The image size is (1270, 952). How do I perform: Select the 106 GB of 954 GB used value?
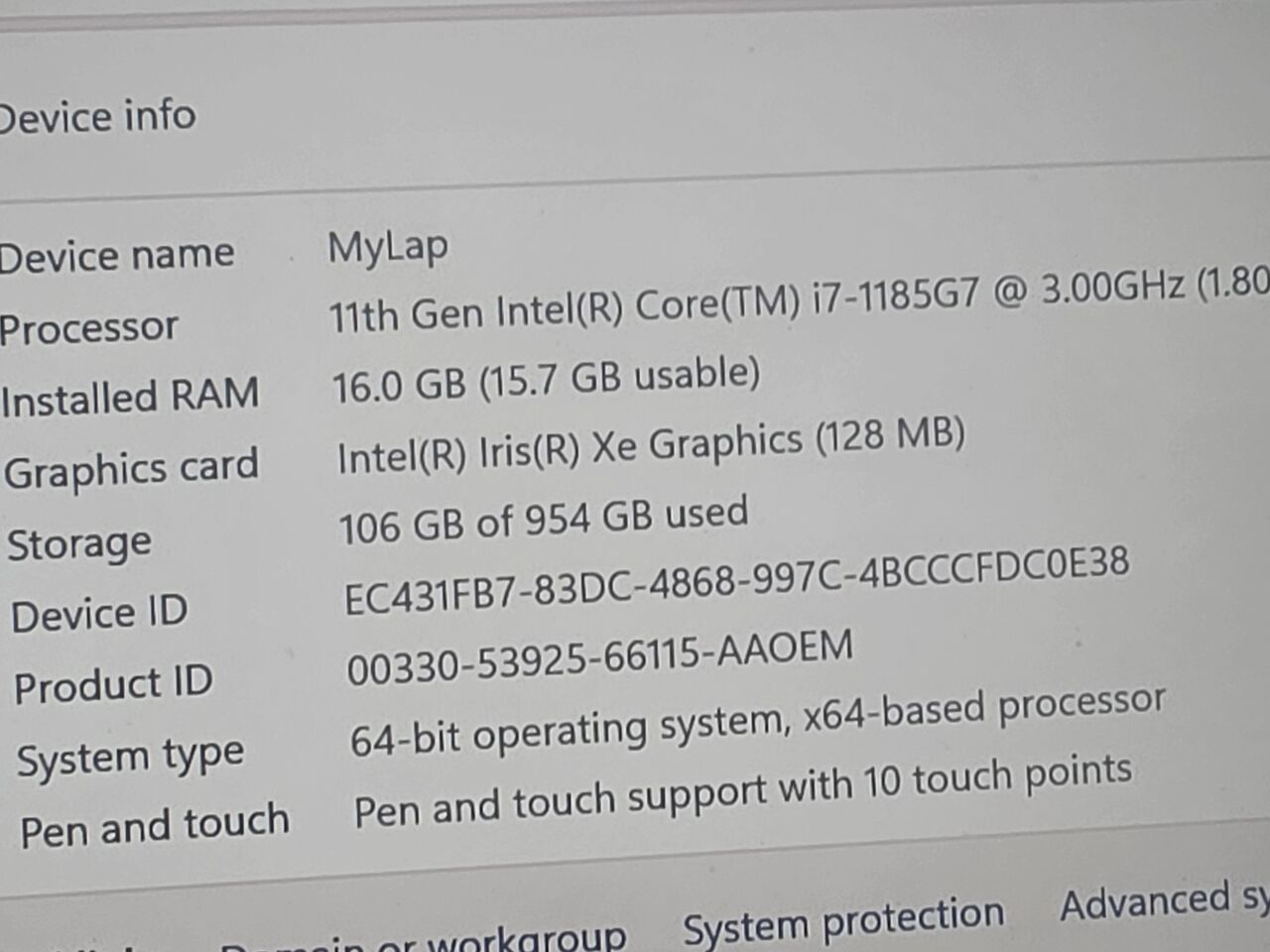[x=544, y=520]
